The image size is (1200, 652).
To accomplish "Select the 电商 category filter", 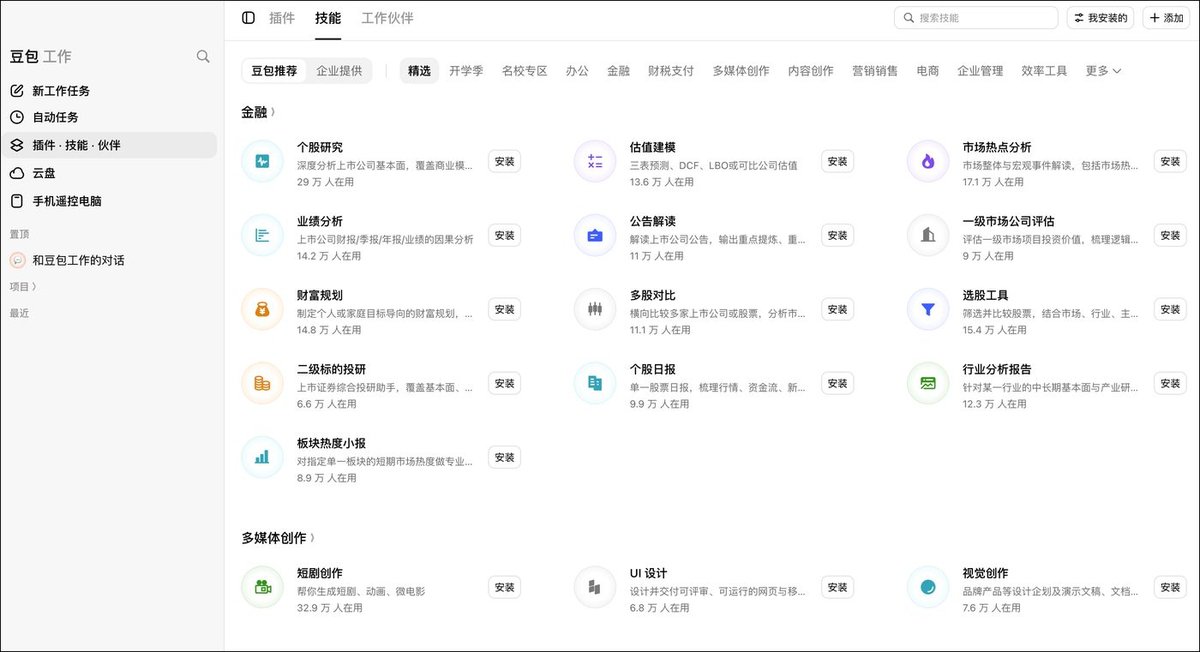I will click(x=928, y=71).
